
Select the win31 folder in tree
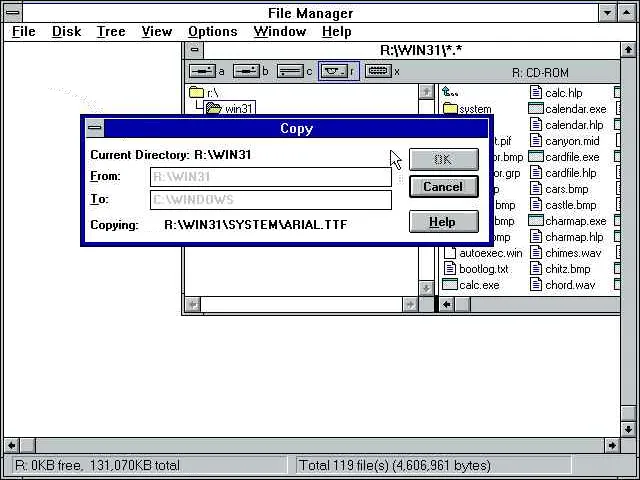tap(230, 109)
